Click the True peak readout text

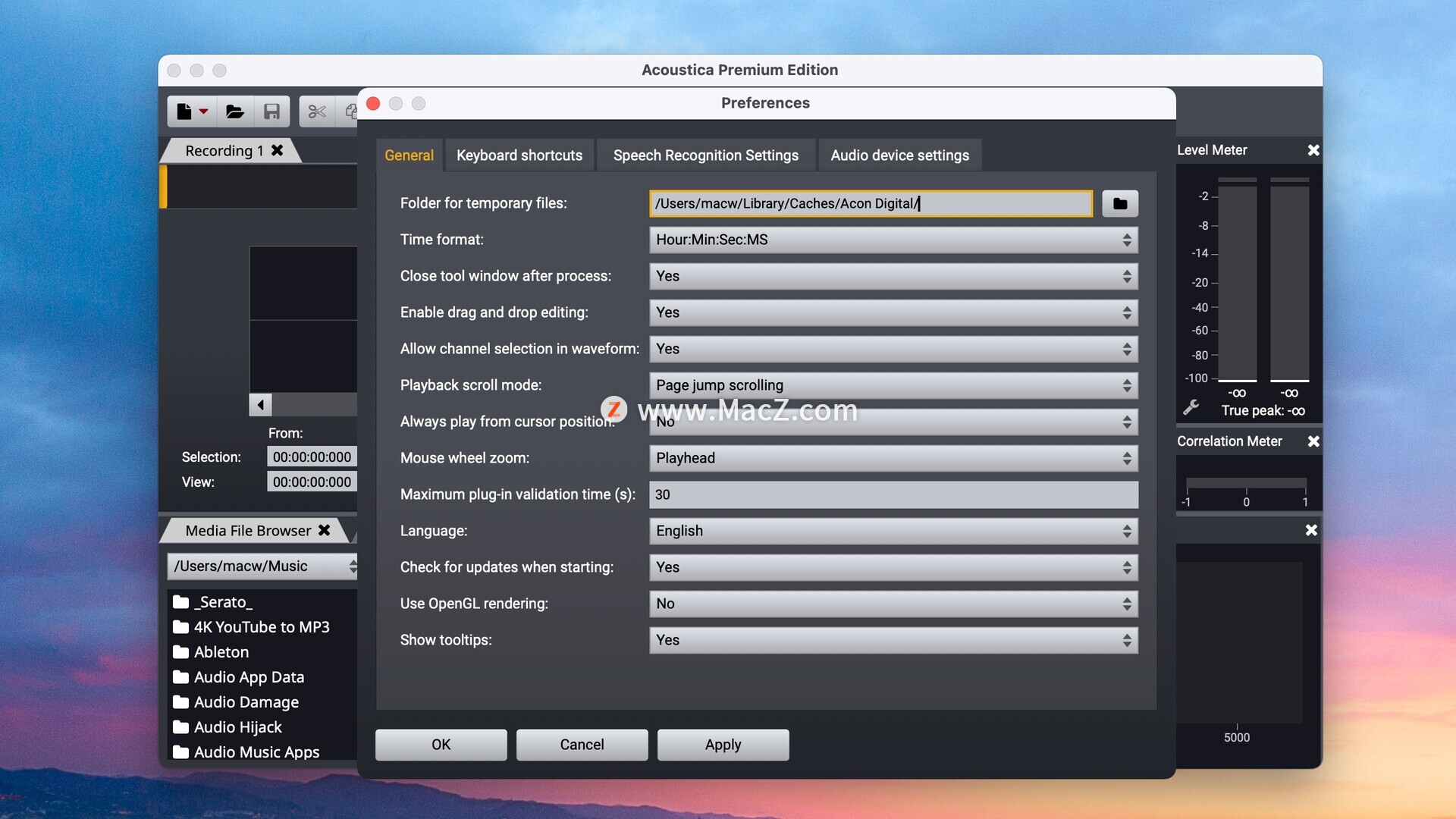pyautogui.click(x=1263, y=411)
